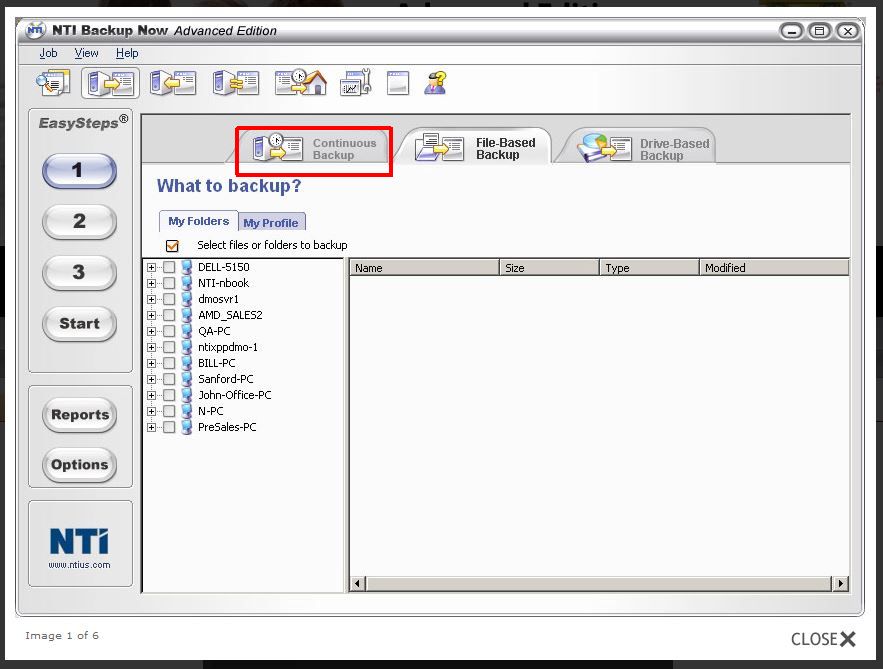
Task: Open the Help menu
Action: [127, 53]
